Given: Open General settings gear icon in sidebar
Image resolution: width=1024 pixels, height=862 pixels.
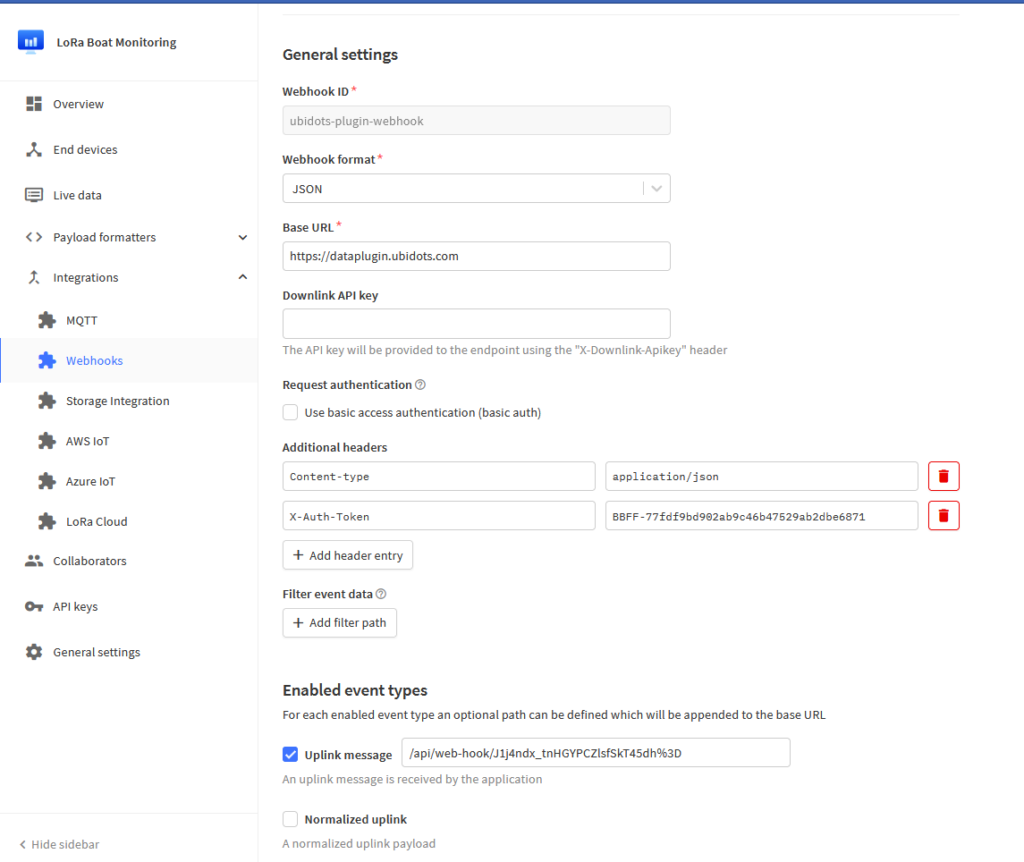Looking at the screenshot, I should [34, 652].
